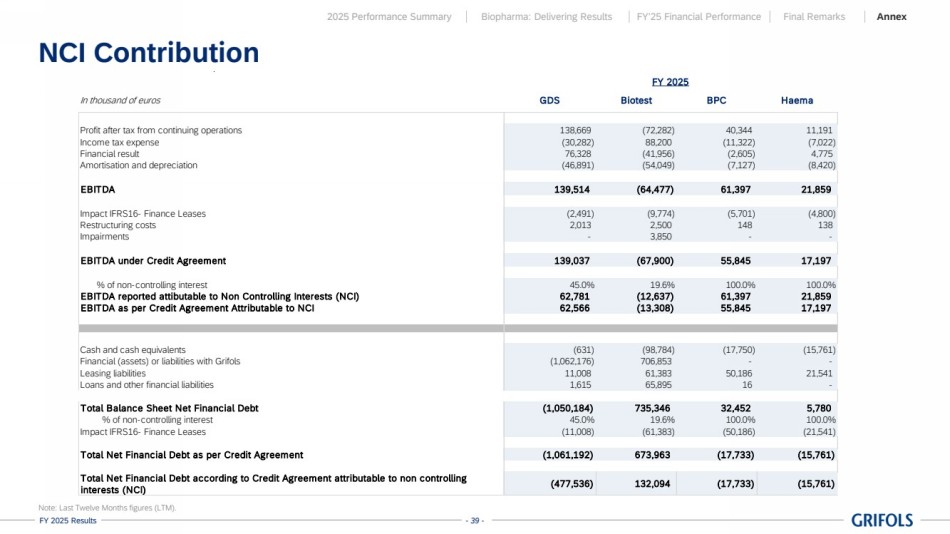Image resolution: width=950 pixels, height=534 pixels.
Task: Click the Total Balance Sheet Net Financial Debt label
Action: [x=169, y=408]
